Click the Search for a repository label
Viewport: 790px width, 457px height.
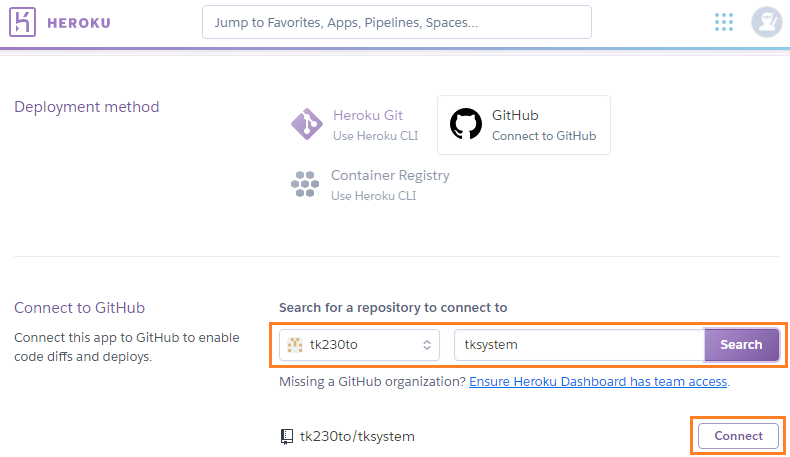[393, 308]
